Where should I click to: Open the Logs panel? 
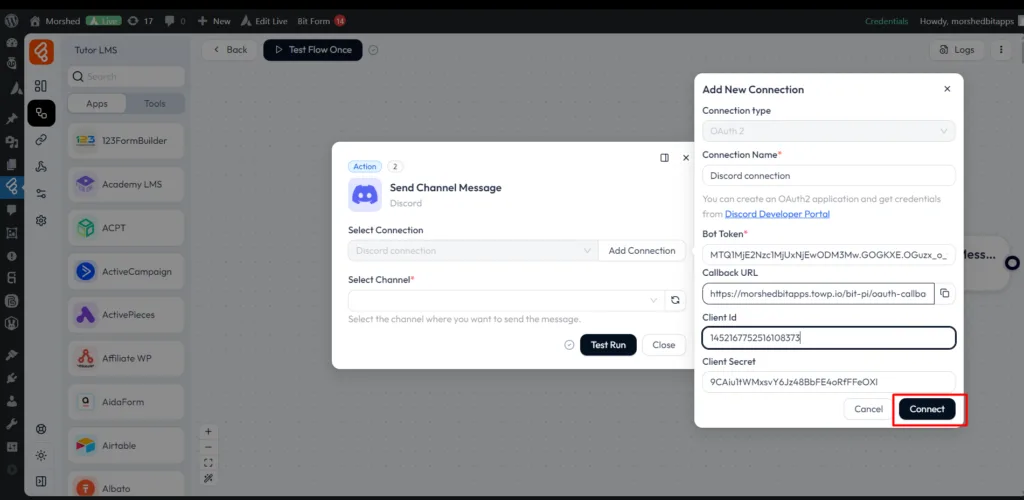[957, 50]
